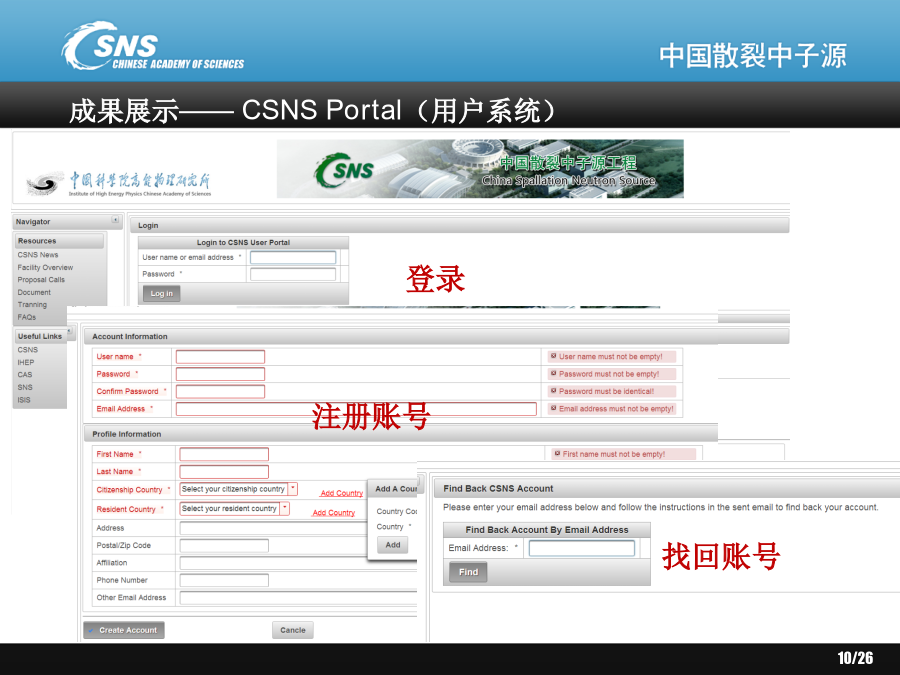Viewport: 900px width, 675px height.
Task: Click the Login panel title bar
Action: (459, 225)
